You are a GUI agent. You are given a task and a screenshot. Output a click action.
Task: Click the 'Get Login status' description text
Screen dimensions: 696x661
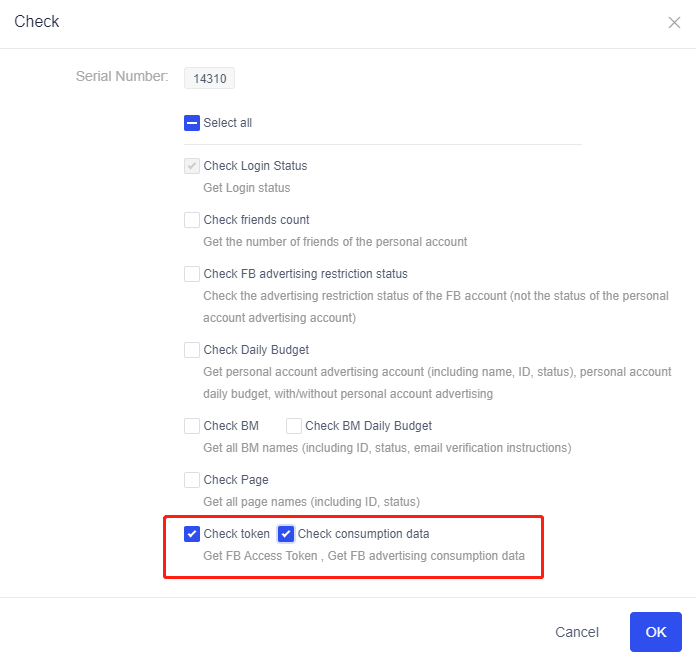246,187
